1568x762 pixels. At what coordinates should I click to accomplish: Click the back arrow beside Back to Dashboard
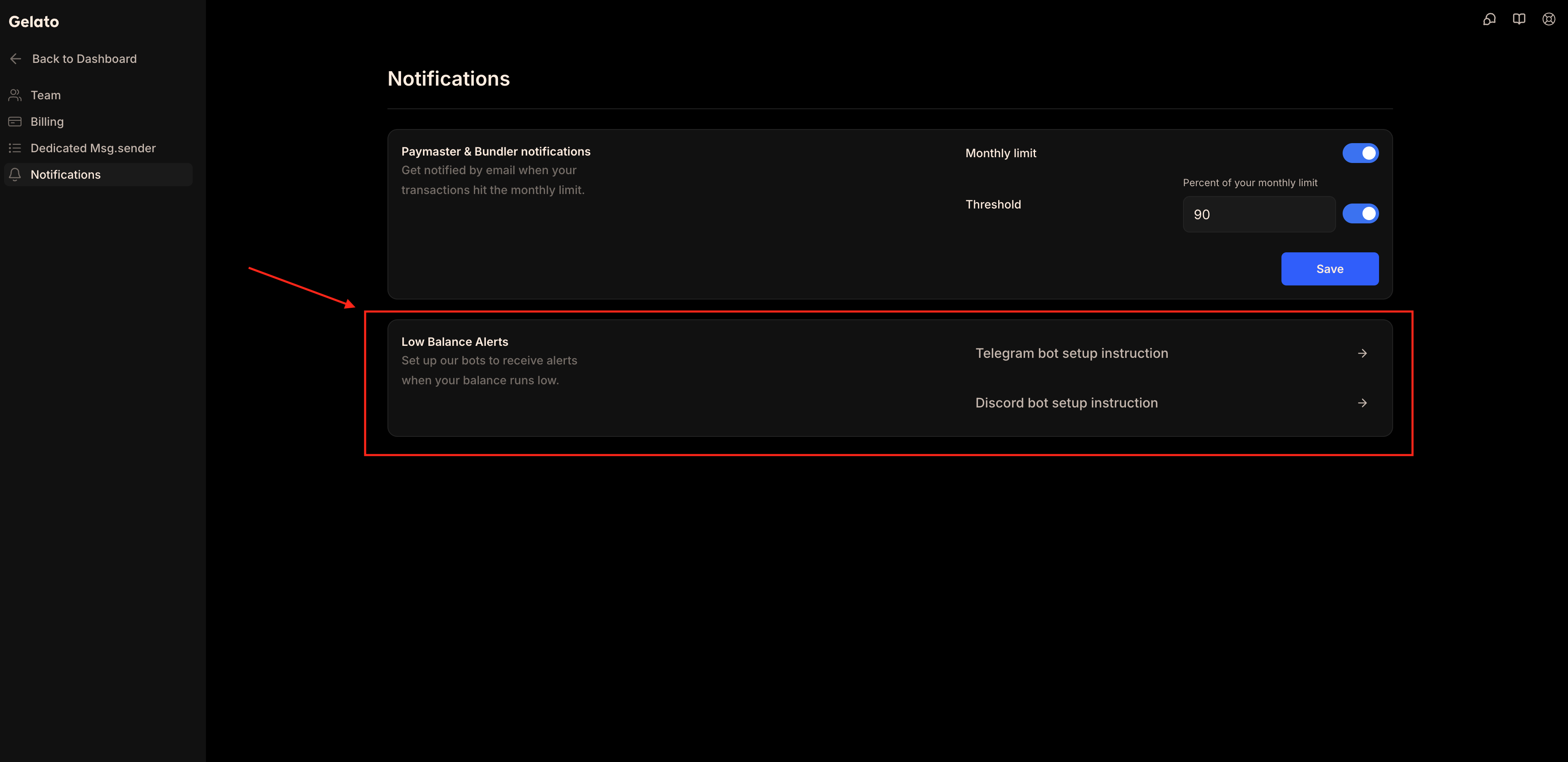(x=16, y=58)
